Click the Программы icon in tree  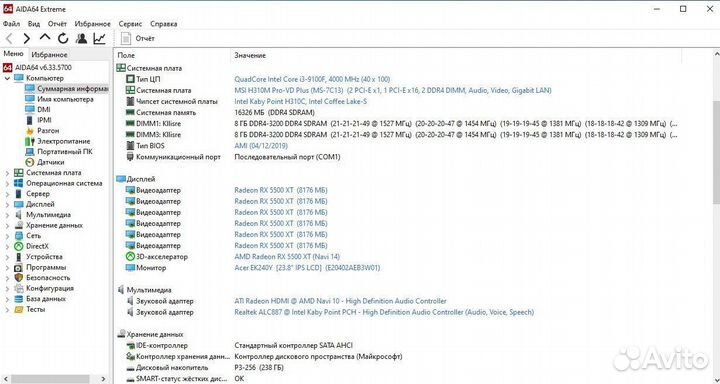(x=19, y=267)
